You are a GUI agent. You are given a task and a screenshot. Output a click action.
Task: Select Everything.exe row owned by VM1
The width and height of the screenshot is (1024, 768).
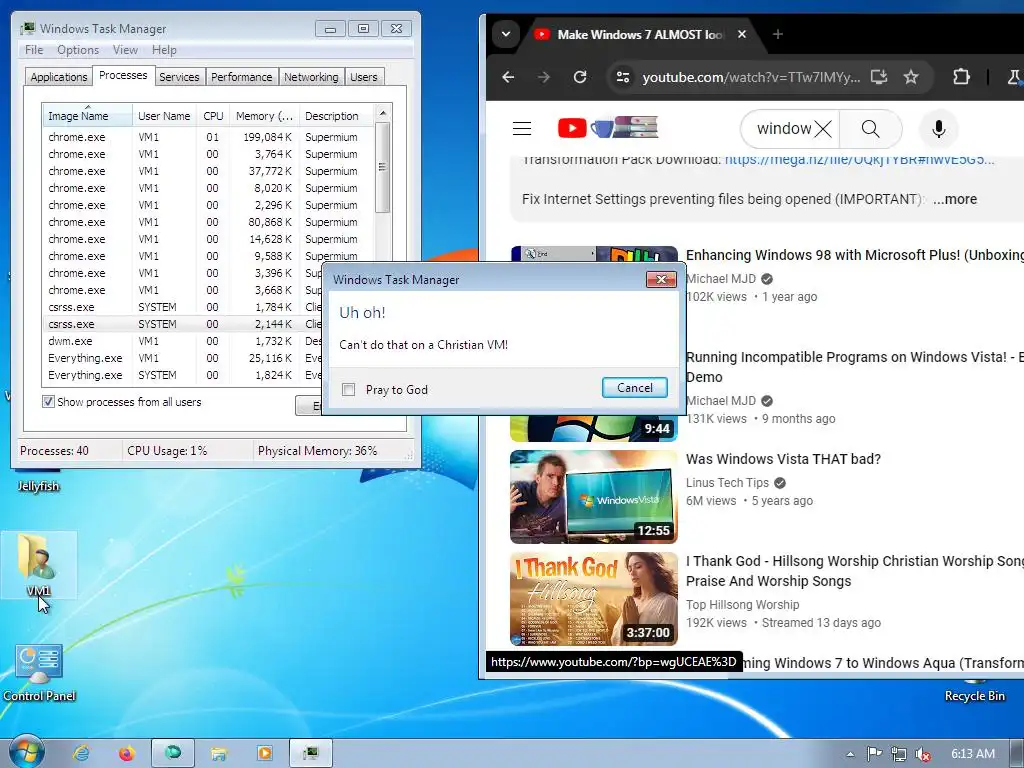[183, 358]
